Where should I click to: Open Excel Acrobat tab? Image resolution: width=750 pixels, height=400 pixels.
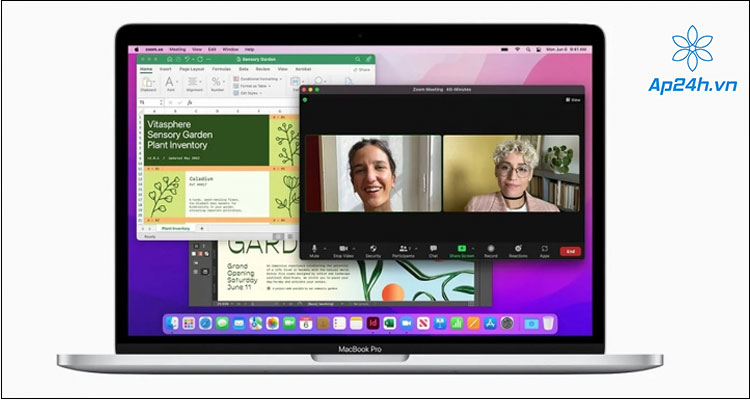pyautogui.click(x=303, y=69)
